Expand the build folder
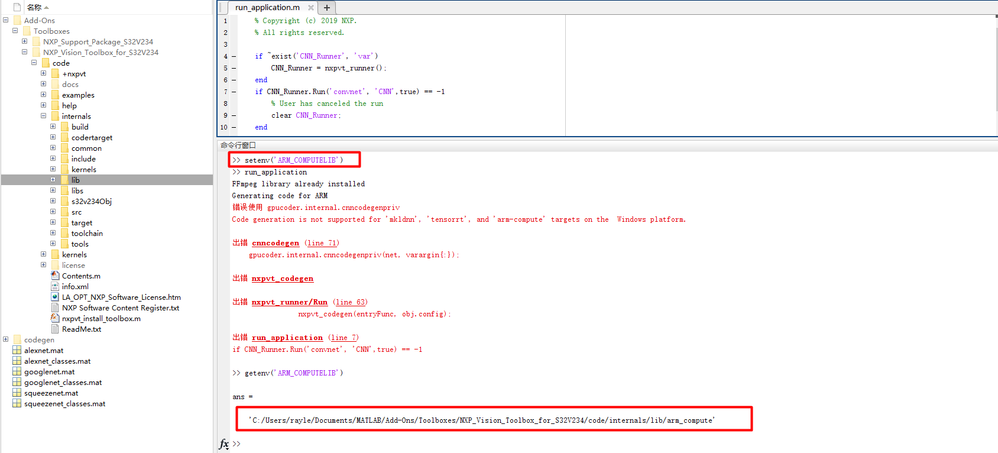Image resolution: width=998 pixels, height=453 pixels. tap(53, 127)
